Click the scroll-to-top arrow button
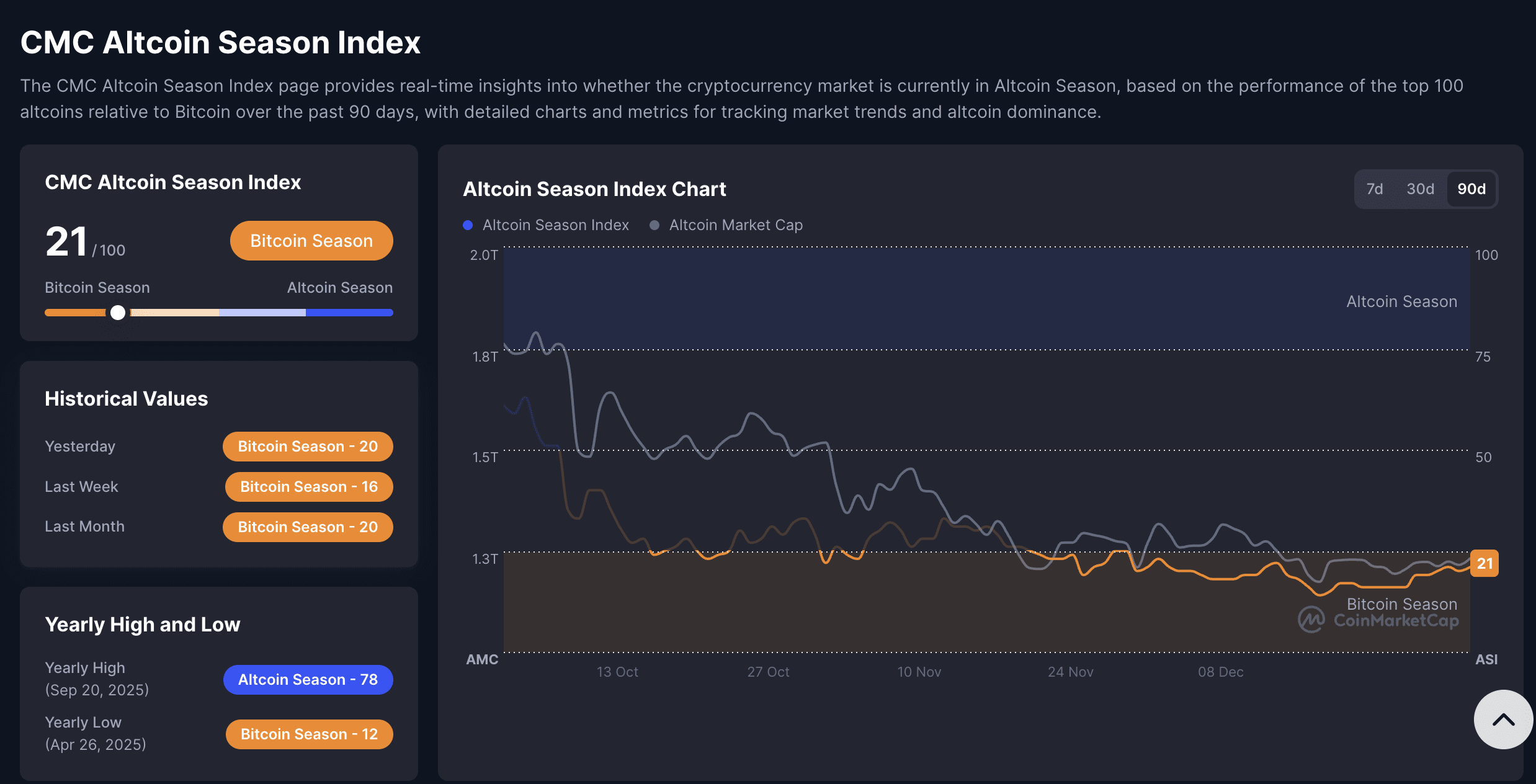Viewport: 1536px width, 784px height. click(1503, 719)
